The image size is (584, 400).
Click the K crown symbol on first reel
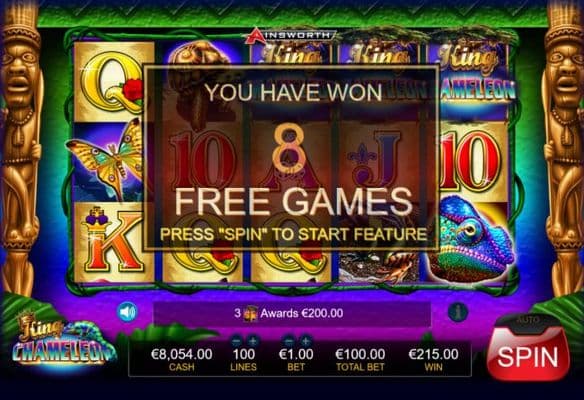(114, 242)
